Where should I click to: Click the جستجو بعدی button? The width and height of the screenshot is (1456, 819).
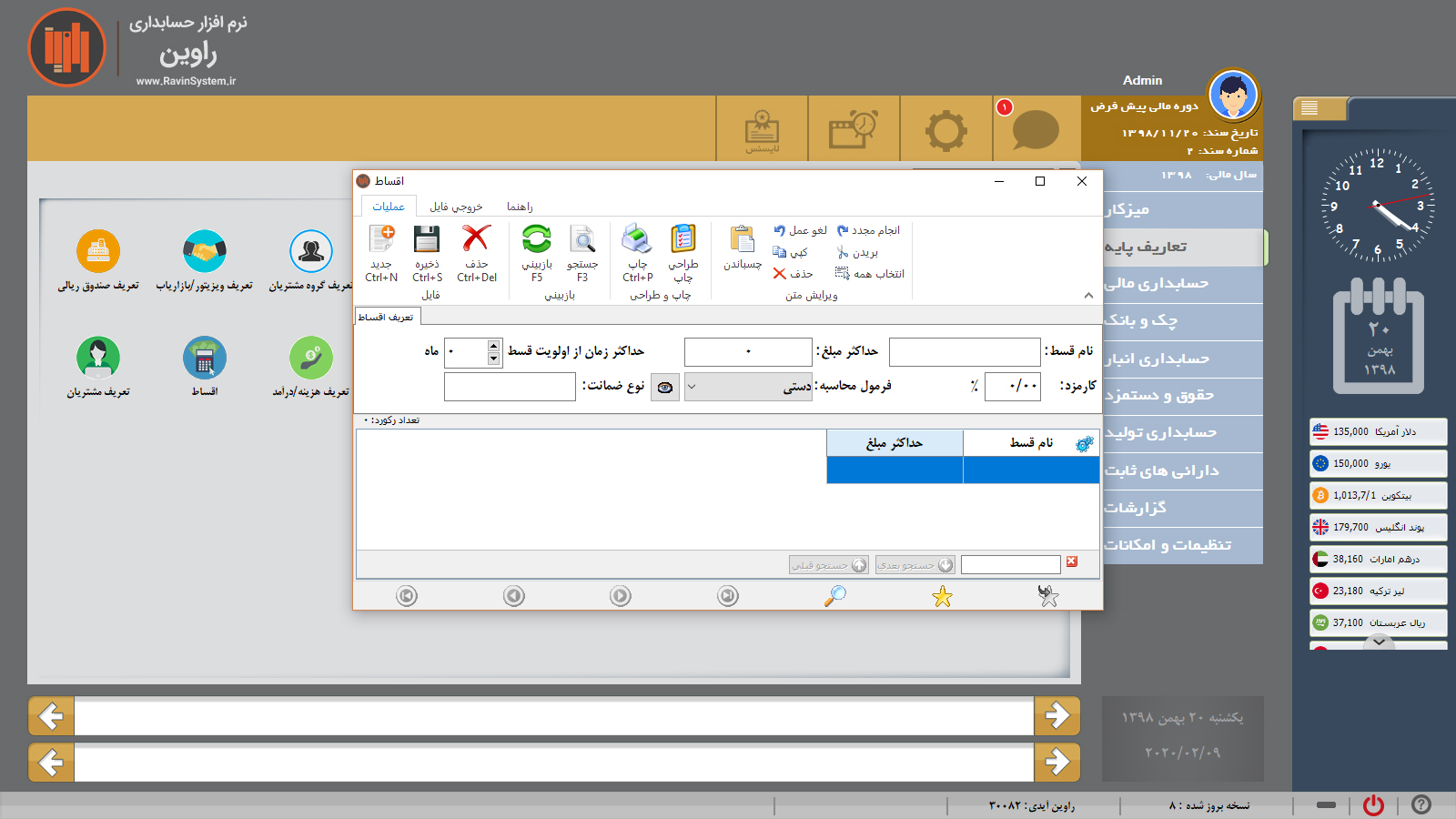(x=915, y=565)
